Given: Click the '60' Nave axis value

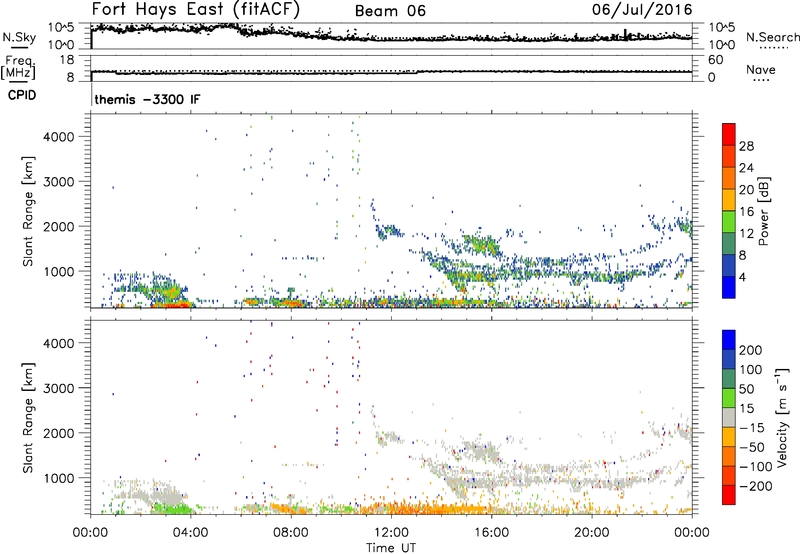Looking at the screenshot, I should [x=716, y=60].
